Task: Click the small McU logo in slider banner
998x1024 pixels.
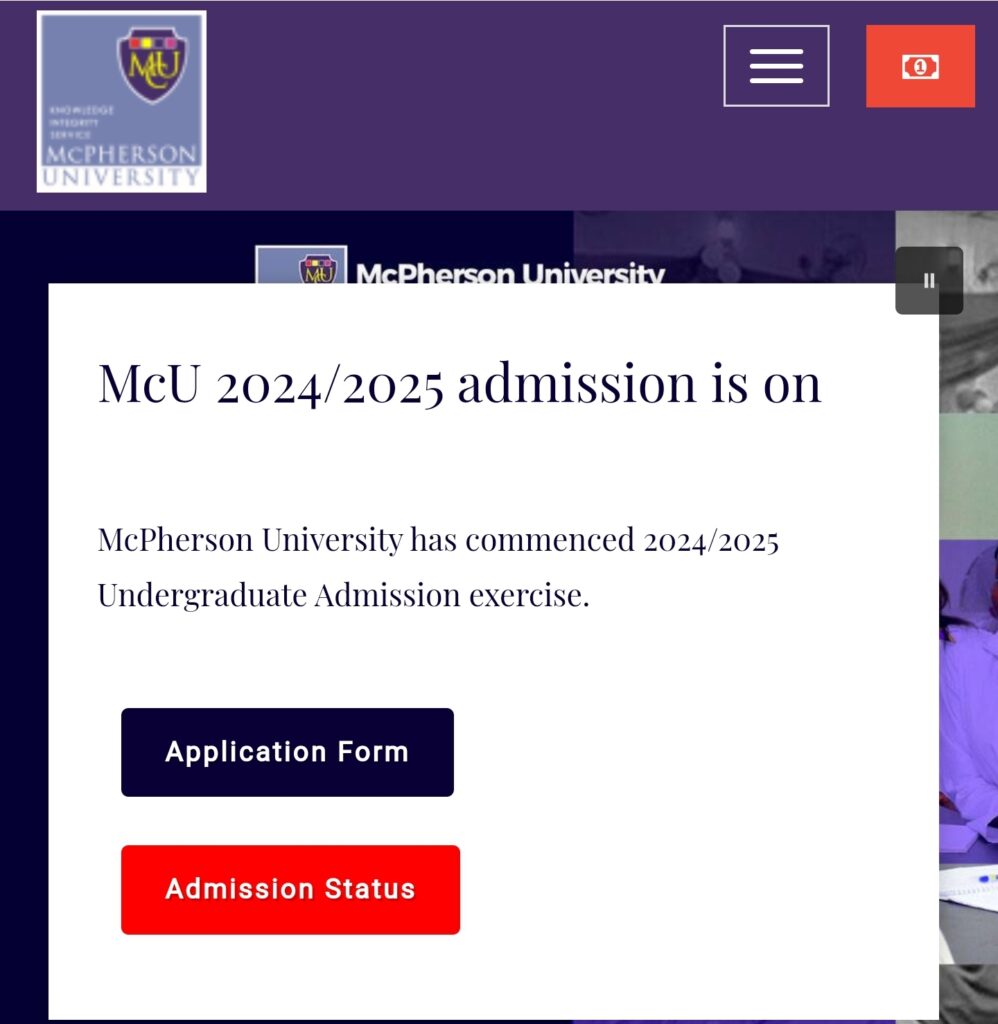Action: pos(301,265)
